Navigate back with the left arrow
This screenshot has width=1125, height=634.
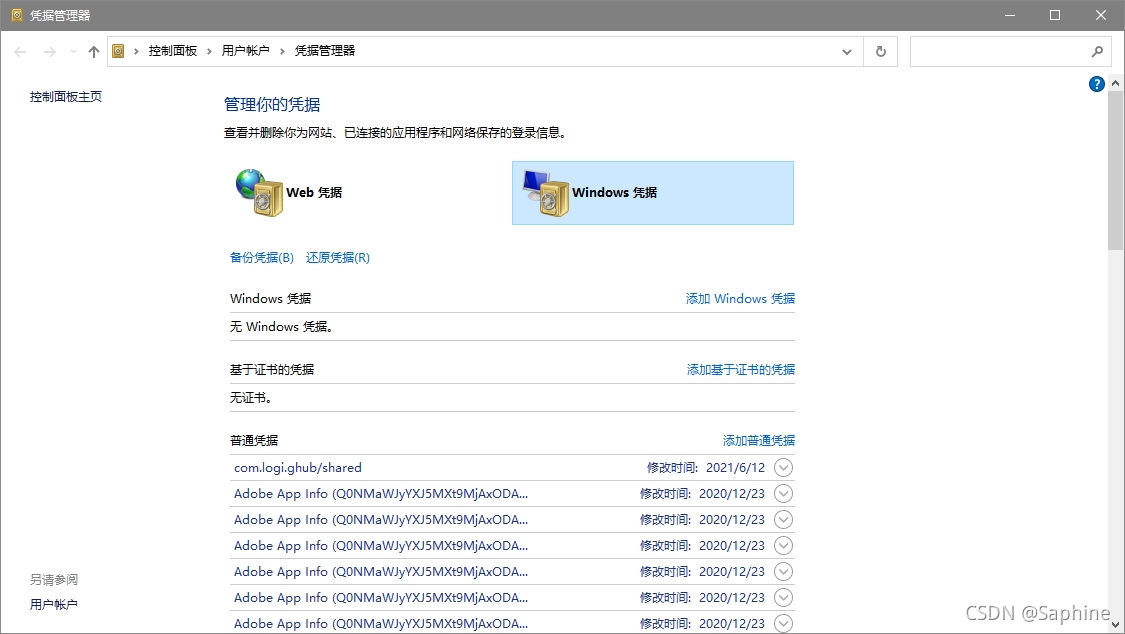tap(21, 52)
